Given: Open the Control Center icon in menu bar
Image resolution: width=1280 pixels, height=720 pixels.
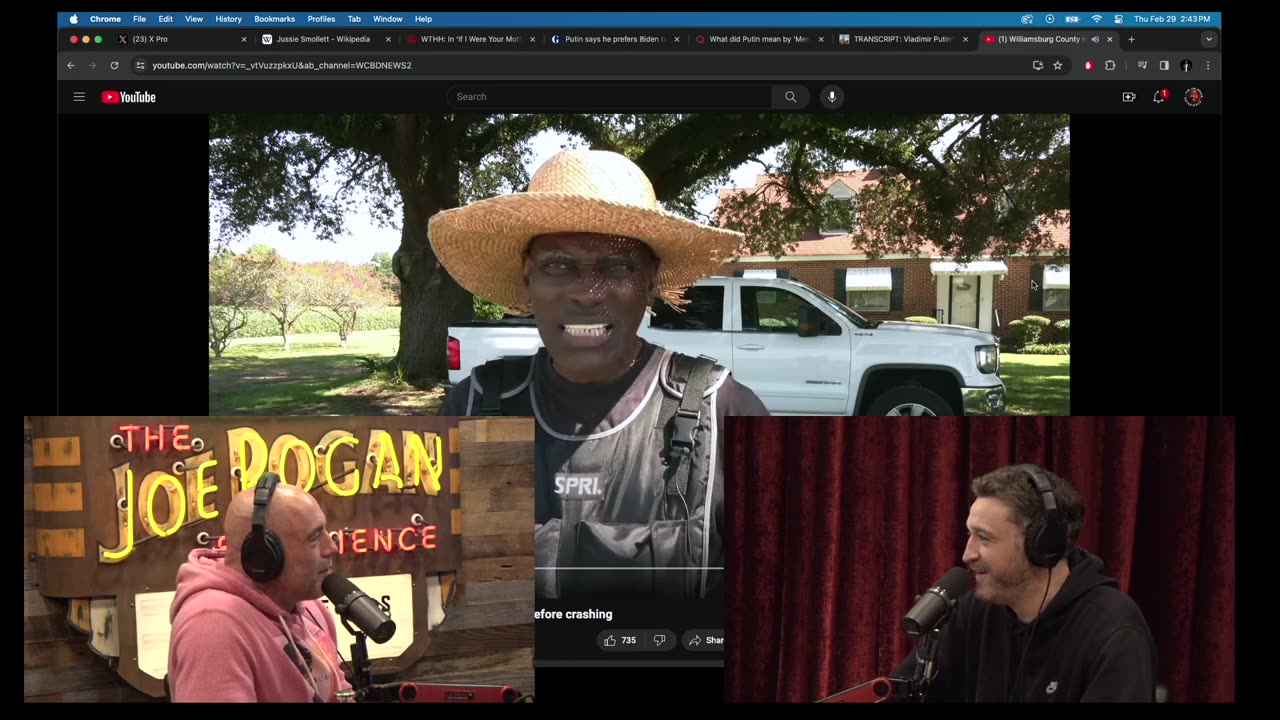Looking at the screenshot, I should pyautogui.click(x=1118, y=19).
